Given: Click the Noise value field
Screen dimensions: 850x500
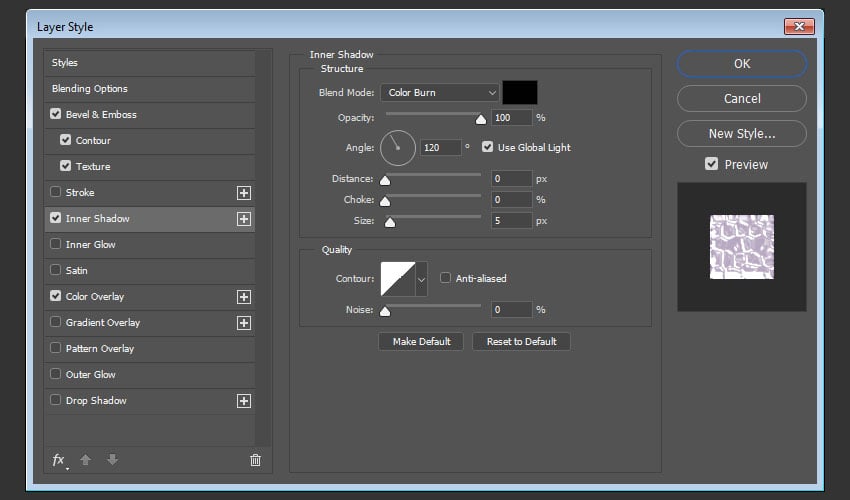Looking at the screenshot, I should click(512, 310).
